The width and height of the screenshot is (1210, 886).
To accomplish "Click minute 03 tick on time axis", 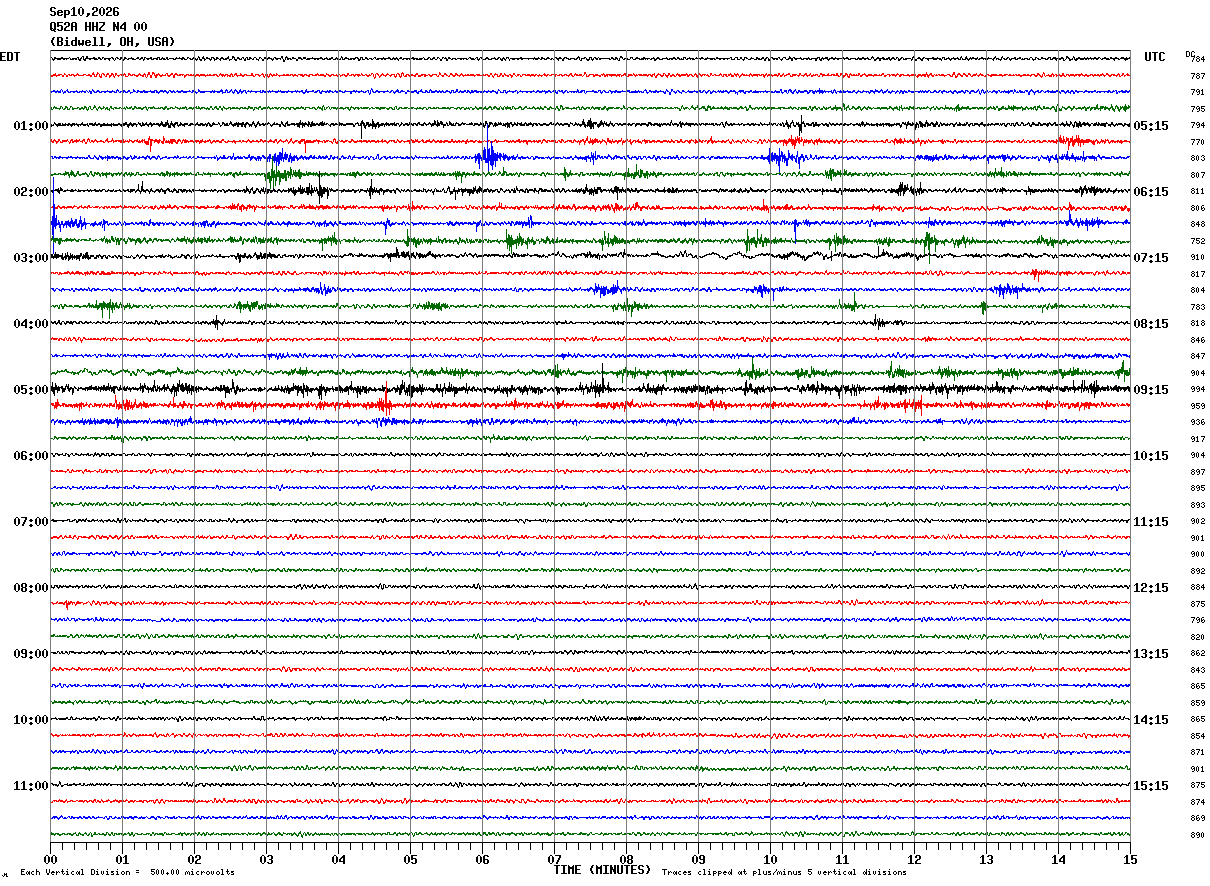I will (266, 859).
